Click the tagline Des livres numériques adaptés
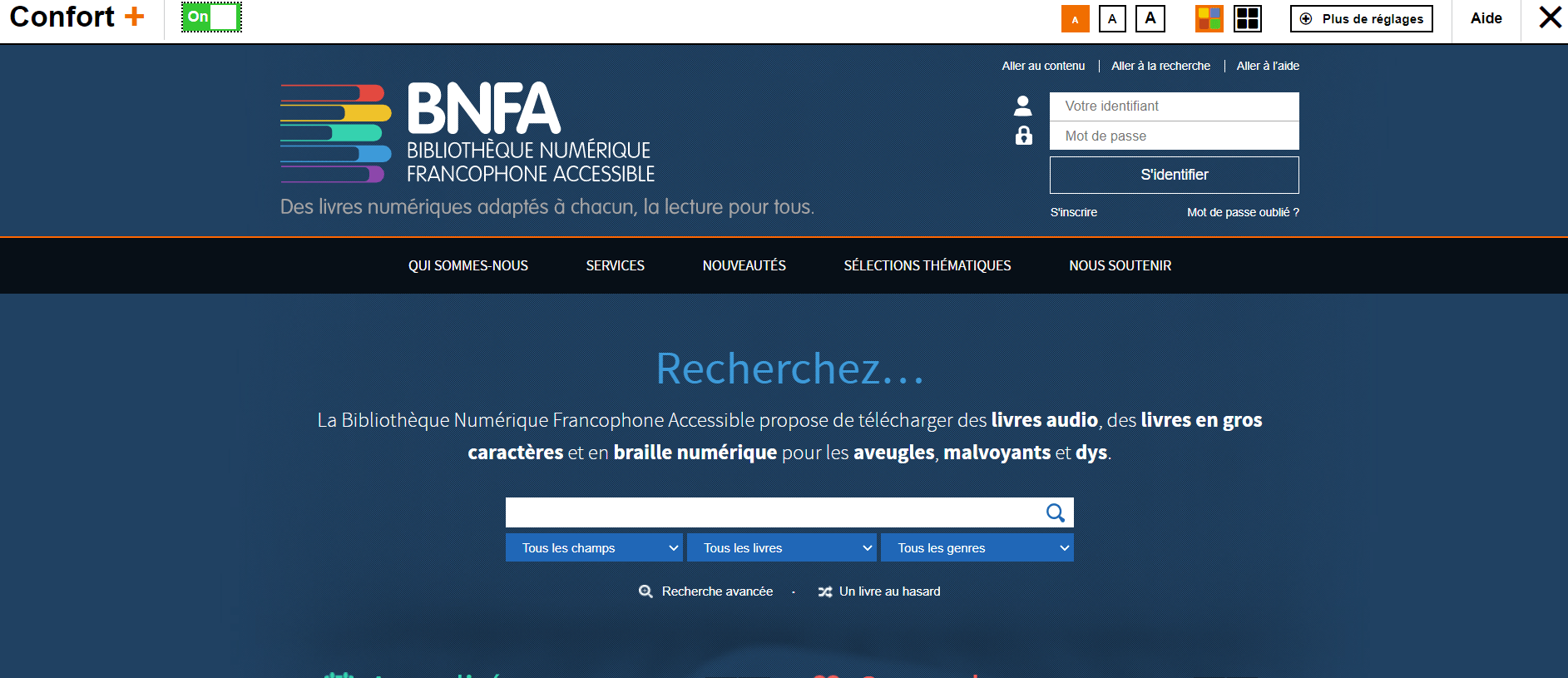The height and width of the screenshot is (678, 1568). tap(547, 206)
